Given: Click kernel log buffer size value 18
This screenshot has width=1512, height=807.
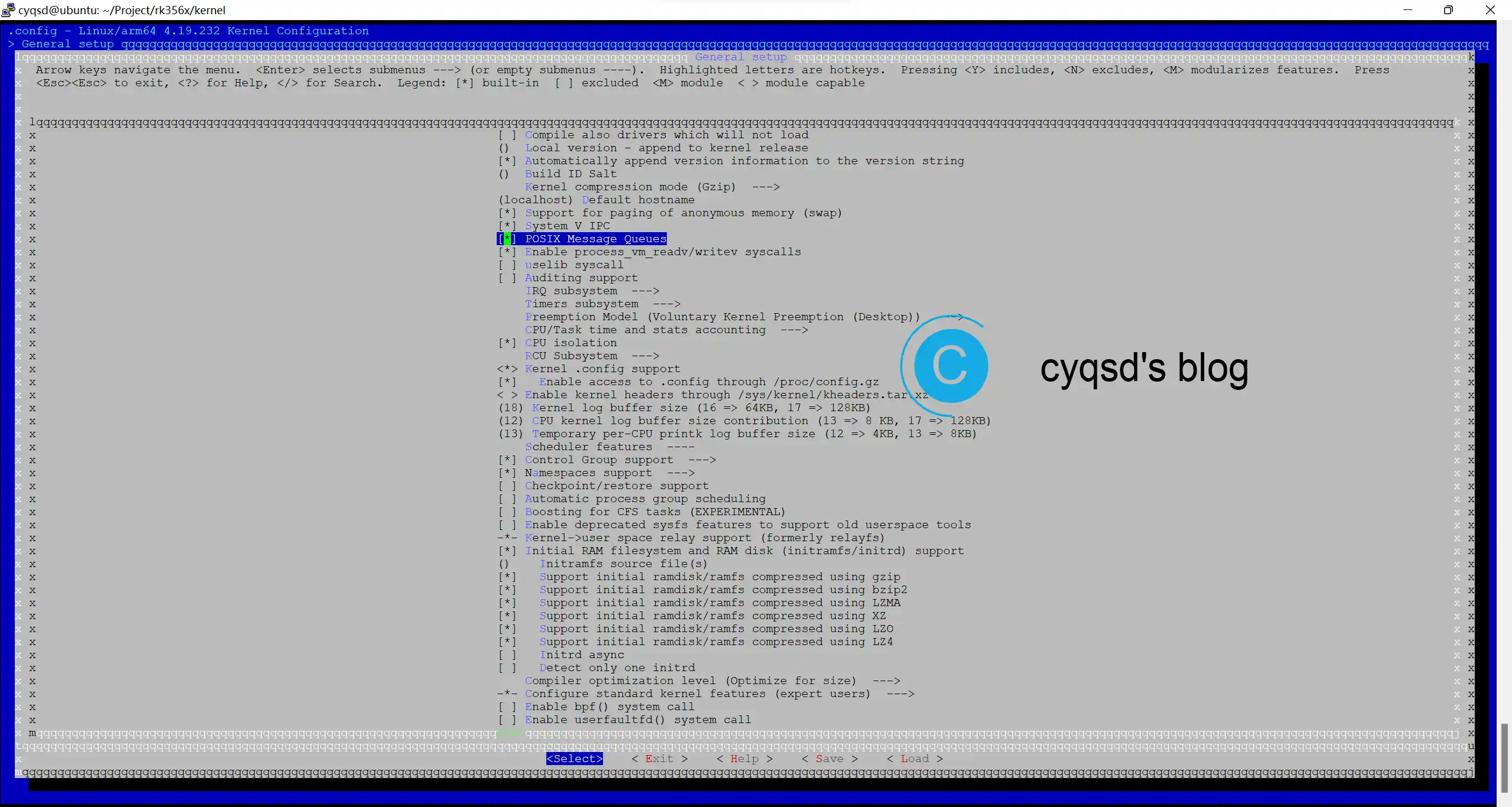Looking at the screenshot, I should click(510, 407).
